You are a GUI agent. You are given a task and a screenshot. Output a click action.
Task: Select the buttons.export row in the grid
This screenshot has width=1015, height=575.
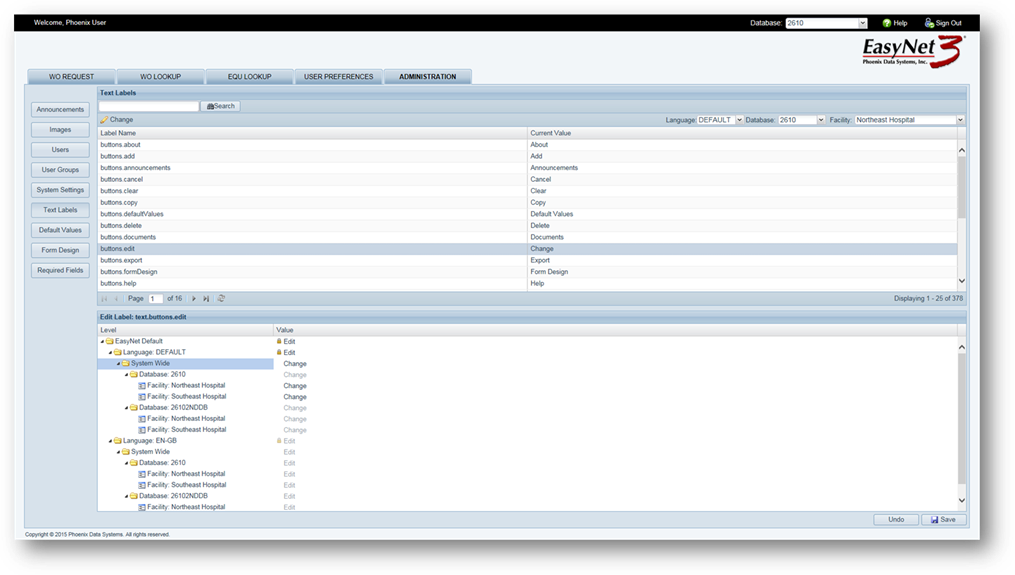(x=312, y=260)
